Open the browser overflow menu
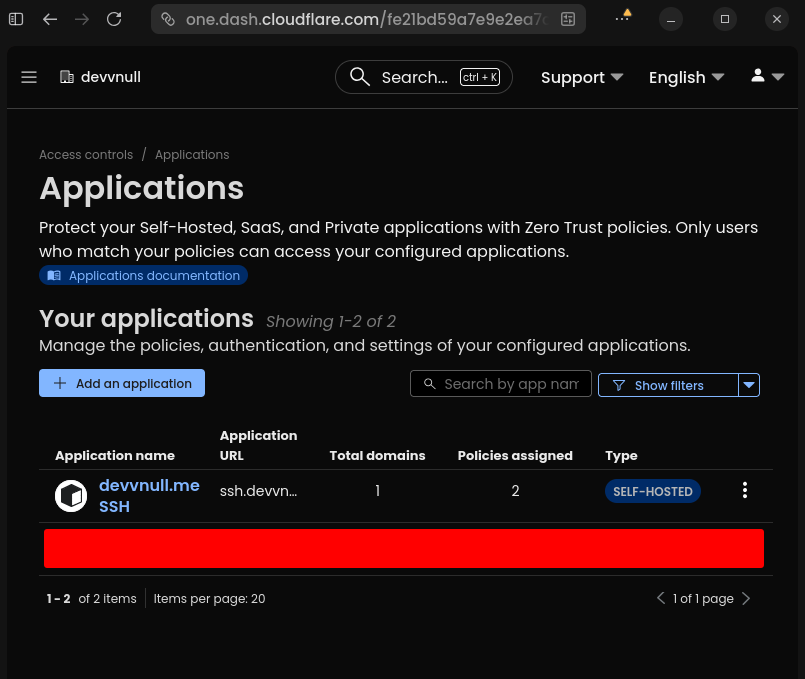805x679 pixels. [x=622, y=19]
